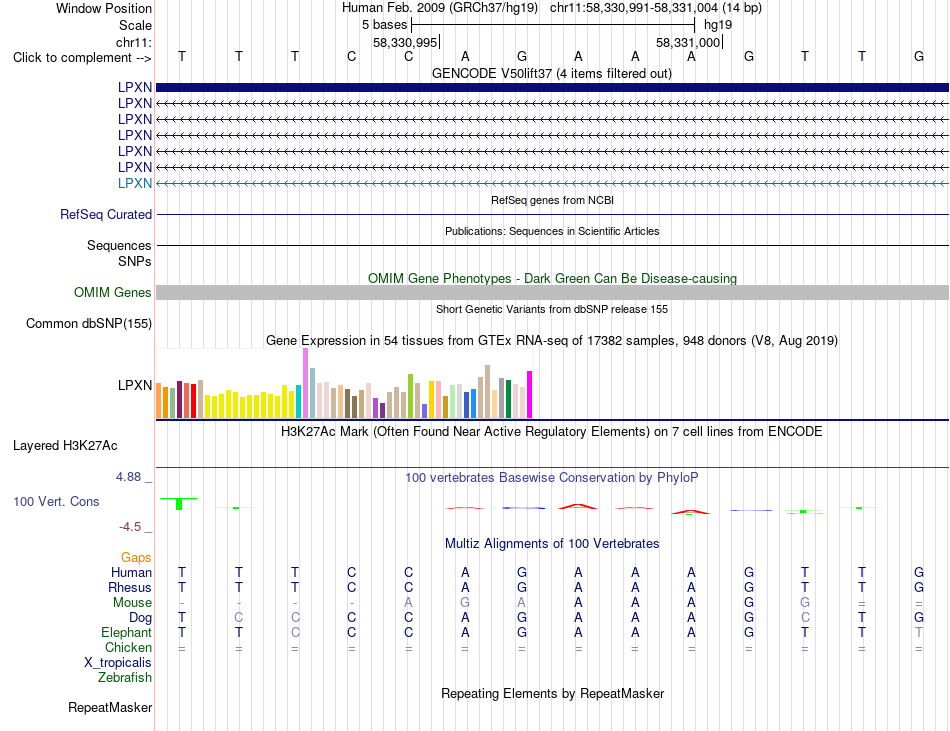Open Multiz Alignments of 100 Vertebrates title

[552, 544]
